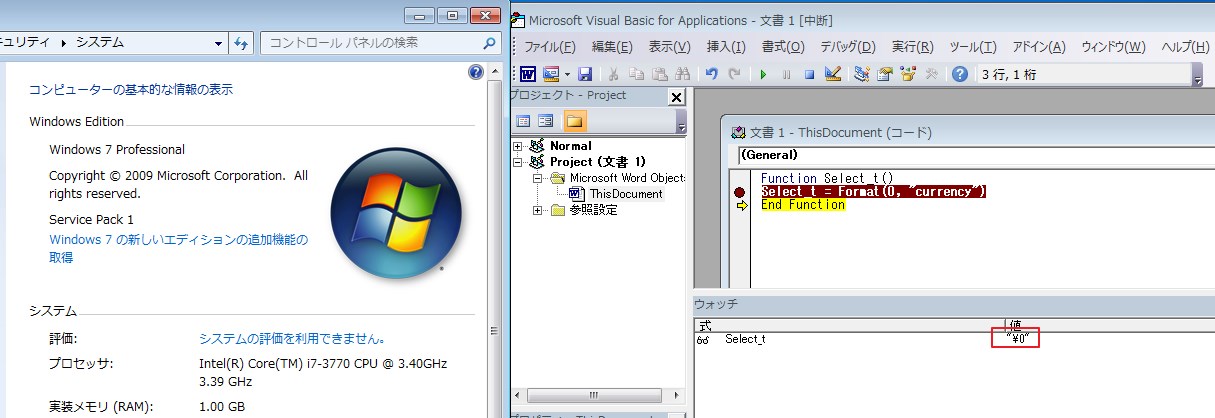1215x418 pixels.
Task: Open Windows 7 の新しいエディション link
Action: (179, 248)
